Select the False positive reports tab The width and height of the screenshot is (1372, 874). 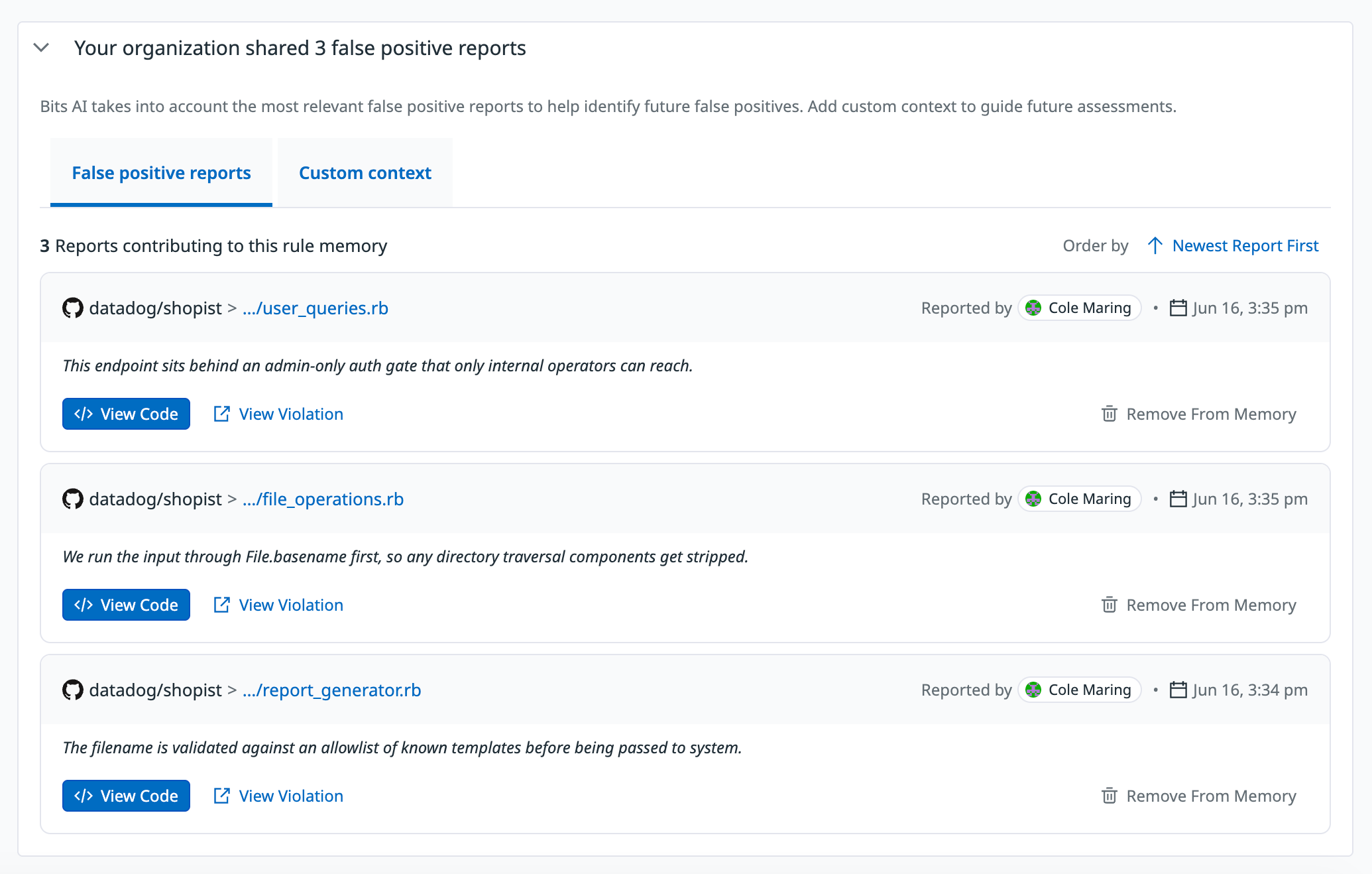coord(161,172)
